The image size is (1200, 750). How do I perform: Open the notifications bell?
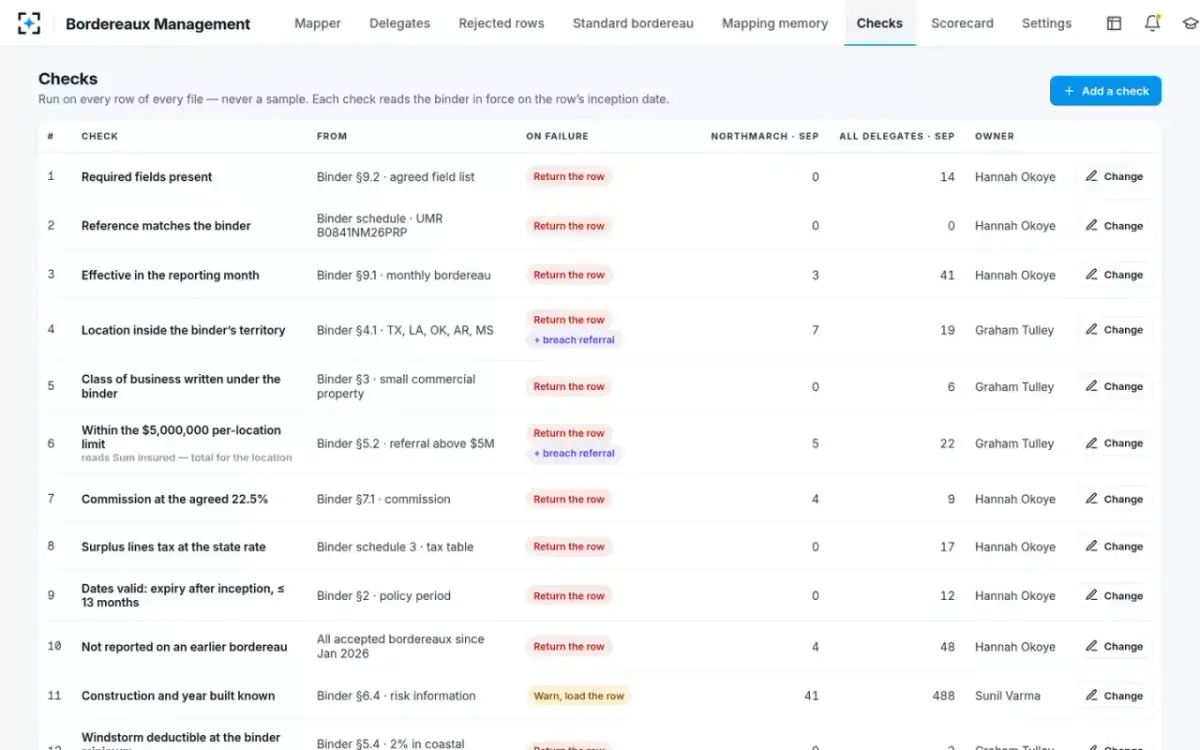(1152, 23)
